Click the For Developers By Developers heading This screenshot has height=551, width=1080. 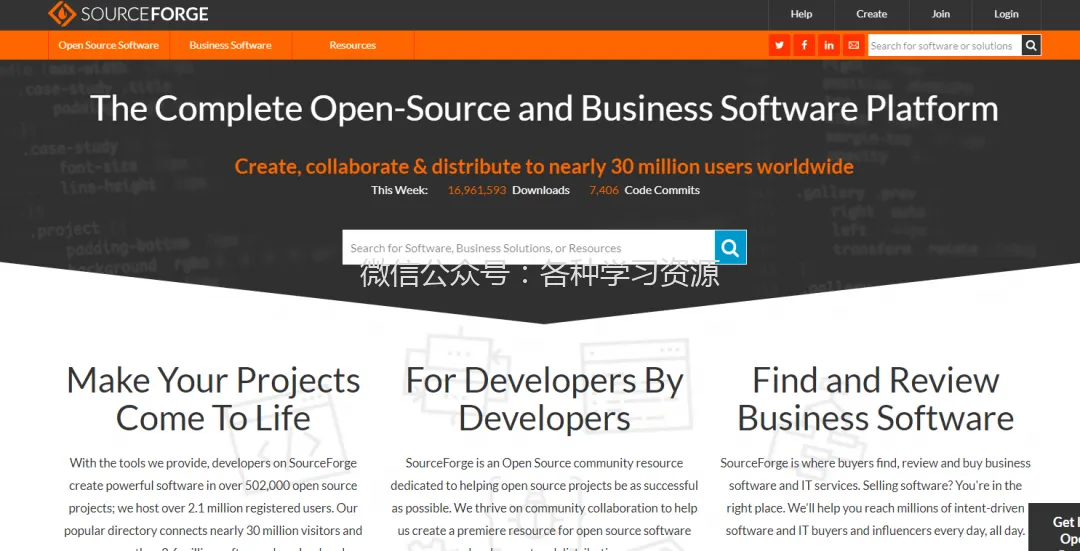[544, 399]
